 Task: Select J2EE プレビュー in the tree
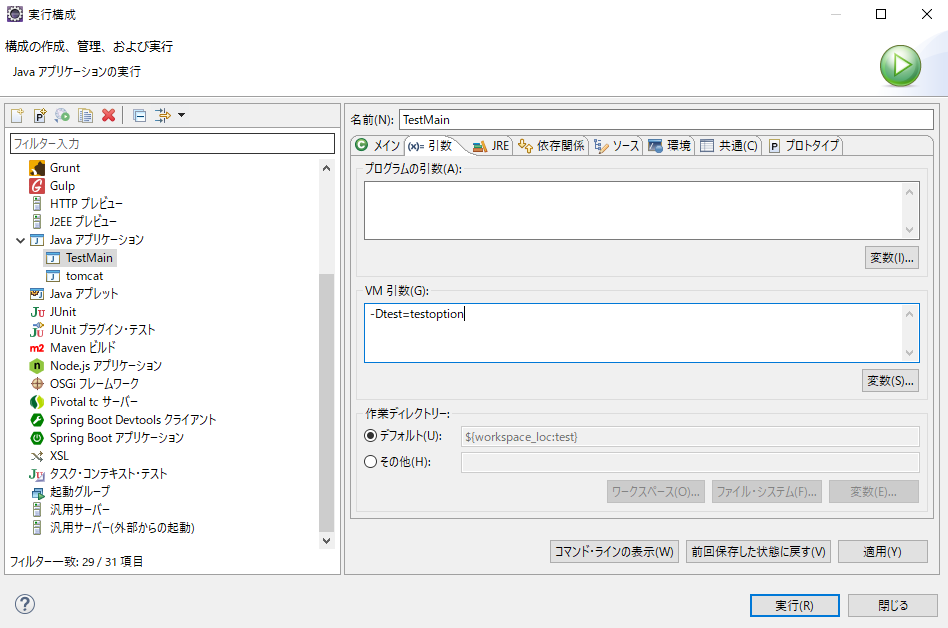coord(83,222)
